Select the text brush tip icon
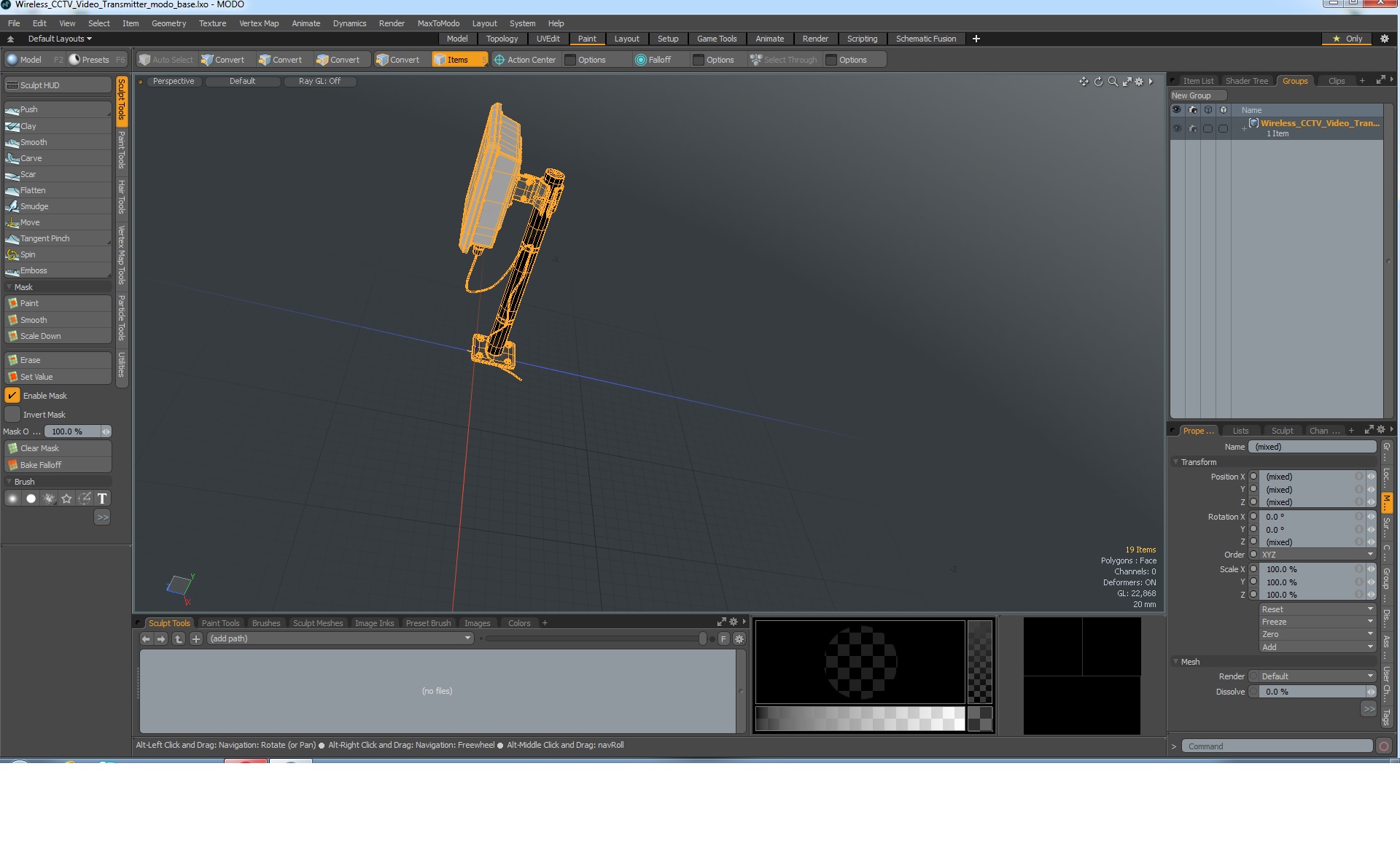The image size is (1400, 844). click(x=102, y=499)
